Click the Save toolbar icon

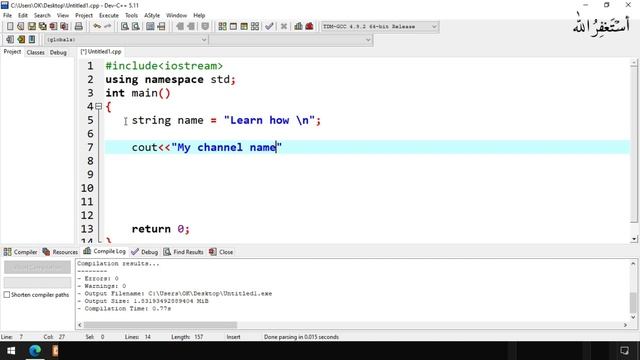[x=31, y=27]
